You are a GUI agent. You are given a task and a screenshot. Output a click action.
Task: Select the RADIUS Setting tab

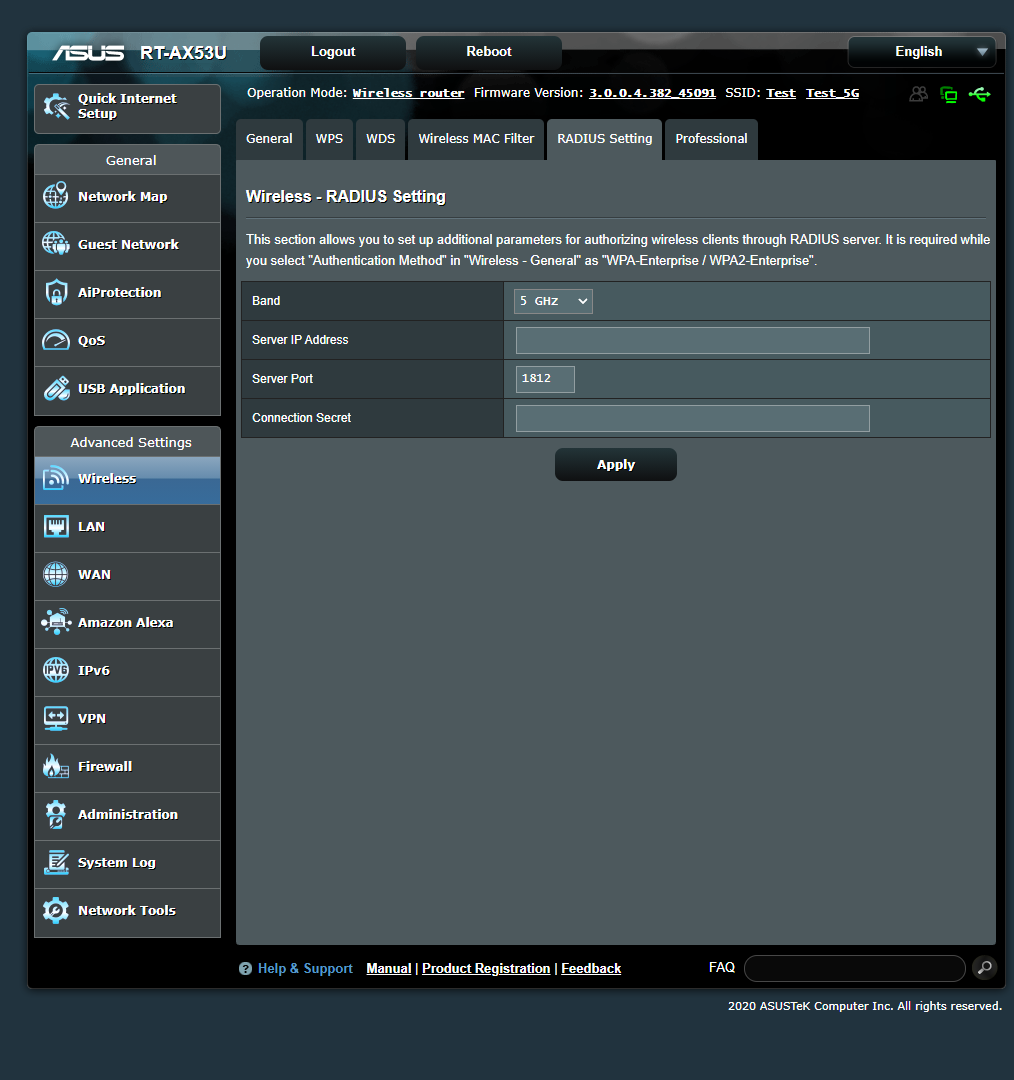[605, 138]
